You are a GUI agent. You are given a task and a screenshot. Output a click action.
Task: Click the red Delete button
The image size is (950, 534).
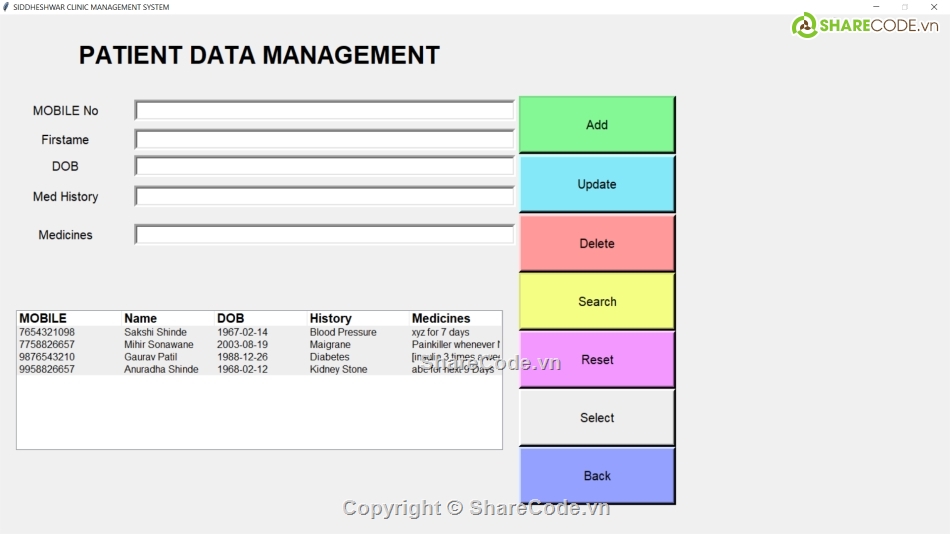click(x=597, y=243)
